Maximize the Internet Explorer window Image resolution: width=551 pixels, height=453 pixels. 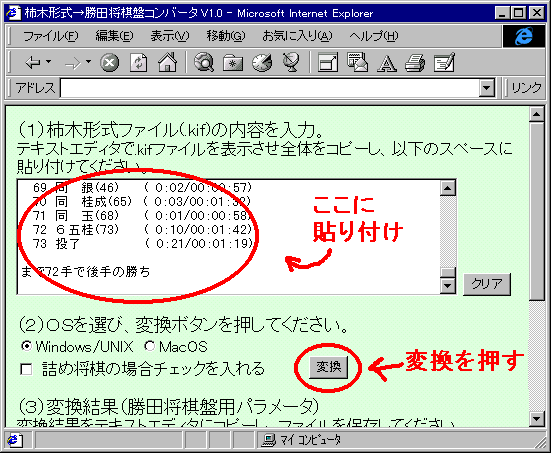(x=518, y=13)
